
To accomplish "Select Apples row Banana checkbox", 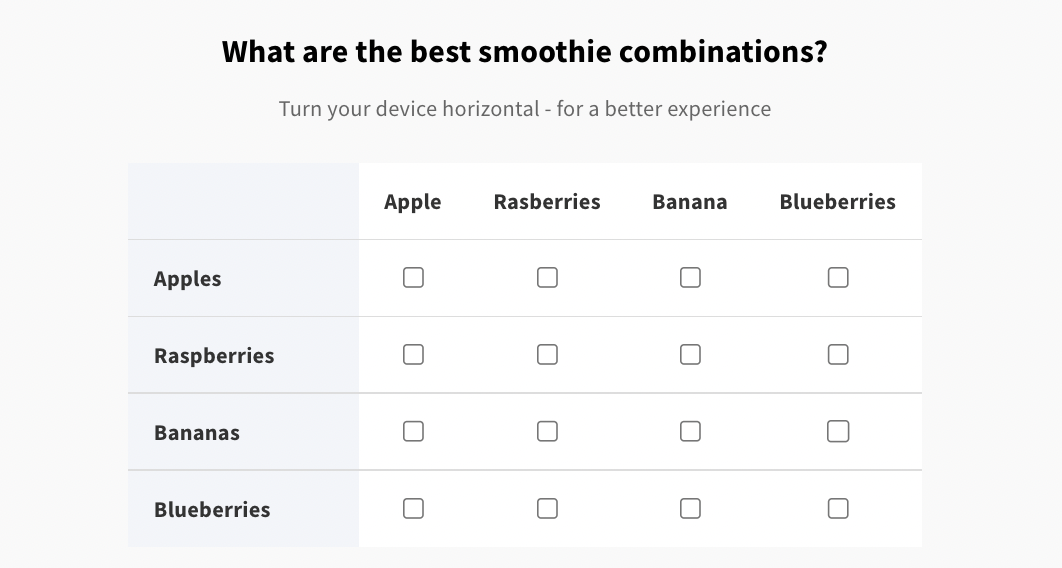I will coord(690,277).
